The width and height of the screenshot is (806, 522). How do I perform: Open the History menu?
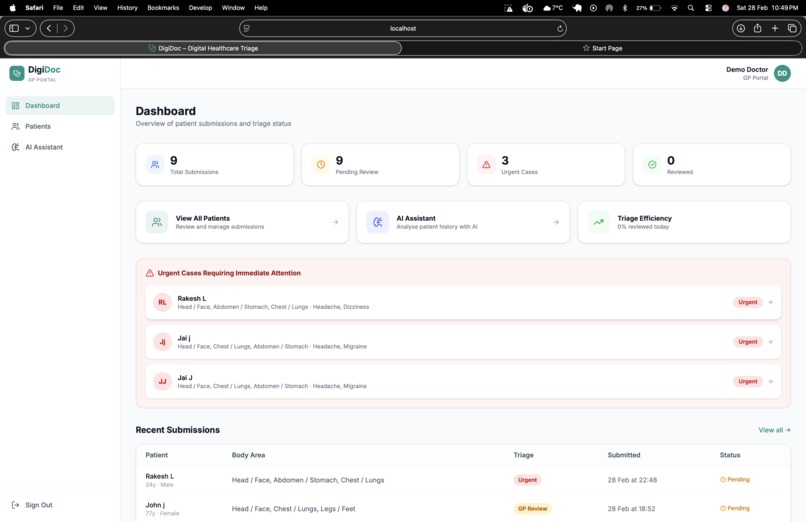pyautogui.click(x=127, y=8)
